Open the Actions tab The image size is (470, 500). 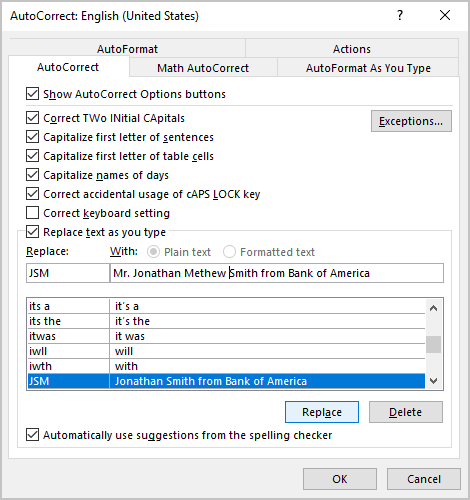pos(352,49)
